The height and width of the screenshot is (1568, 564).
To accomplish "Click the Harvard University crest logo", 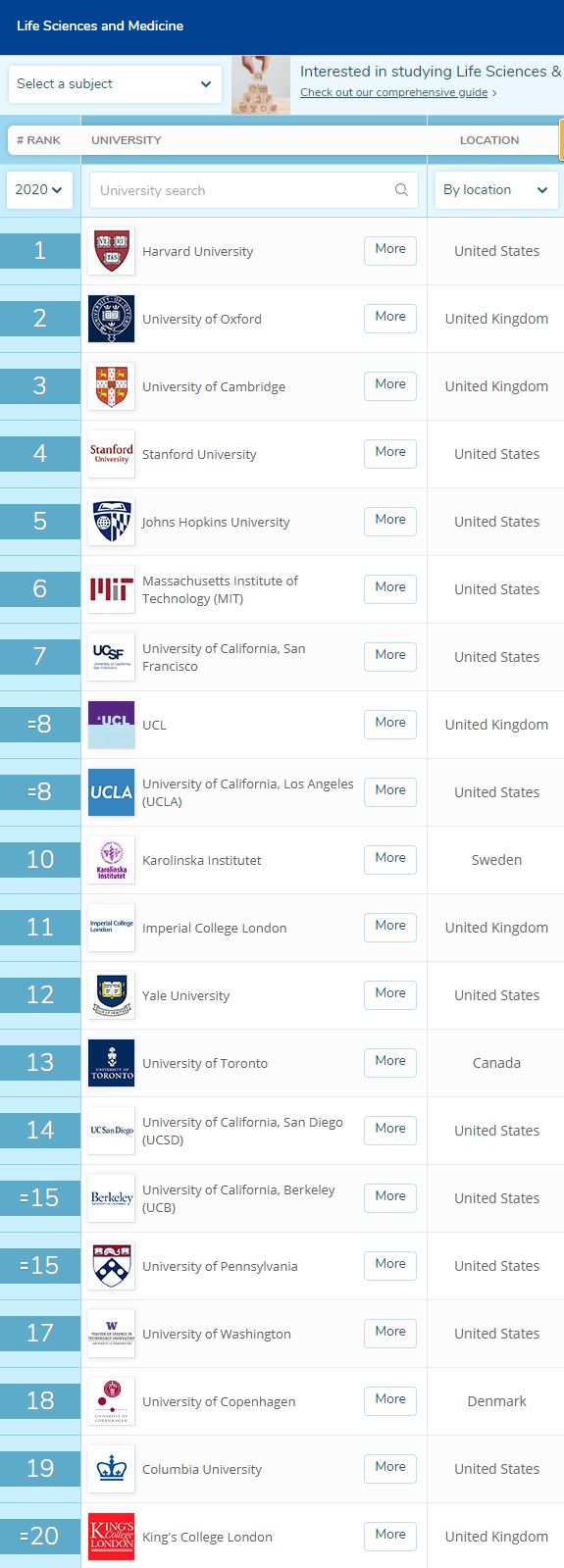I will 111,251.
